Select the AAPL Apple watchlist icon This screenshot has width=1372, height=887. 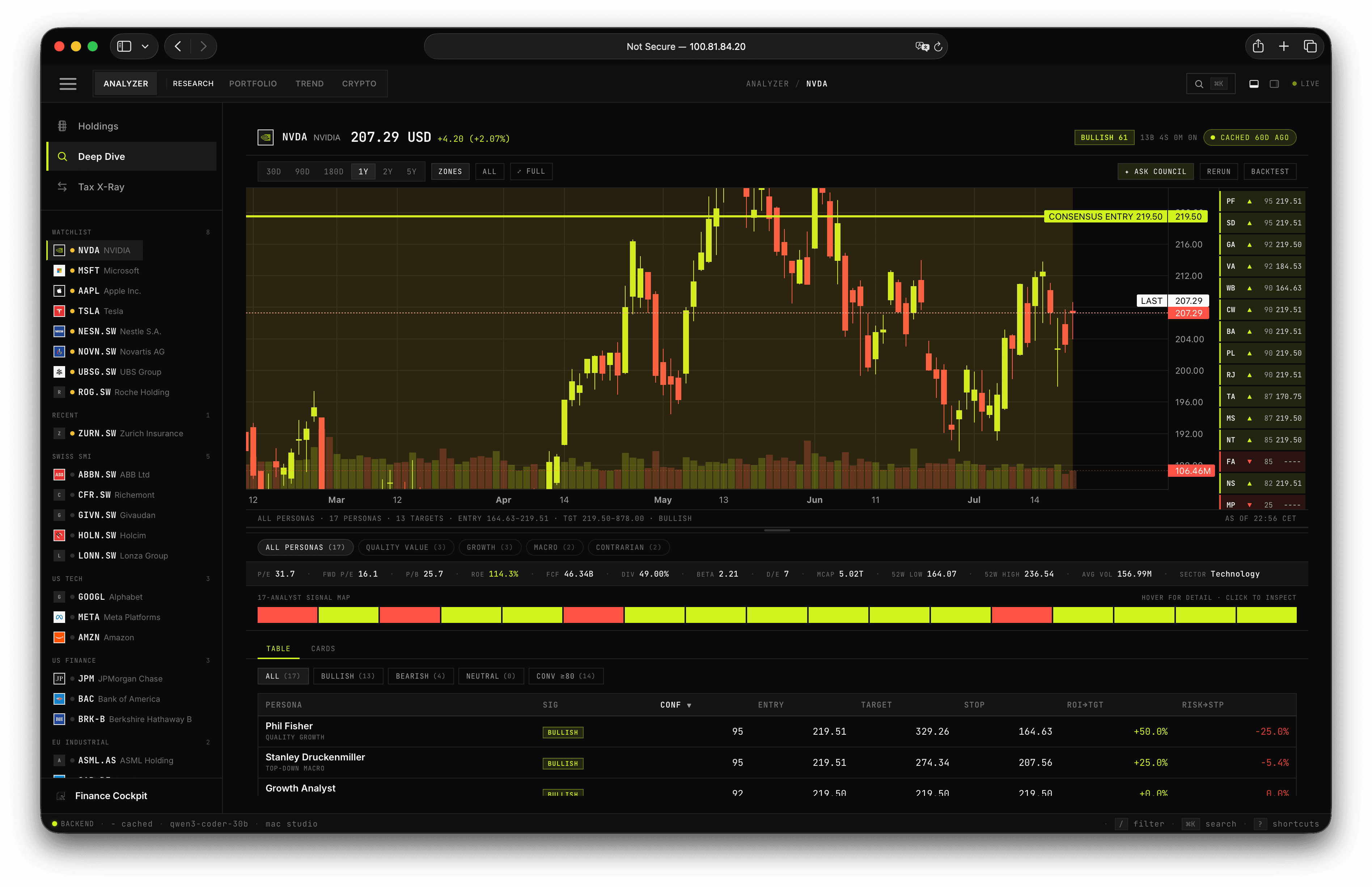pyautogui.click(x=59, y=291)
